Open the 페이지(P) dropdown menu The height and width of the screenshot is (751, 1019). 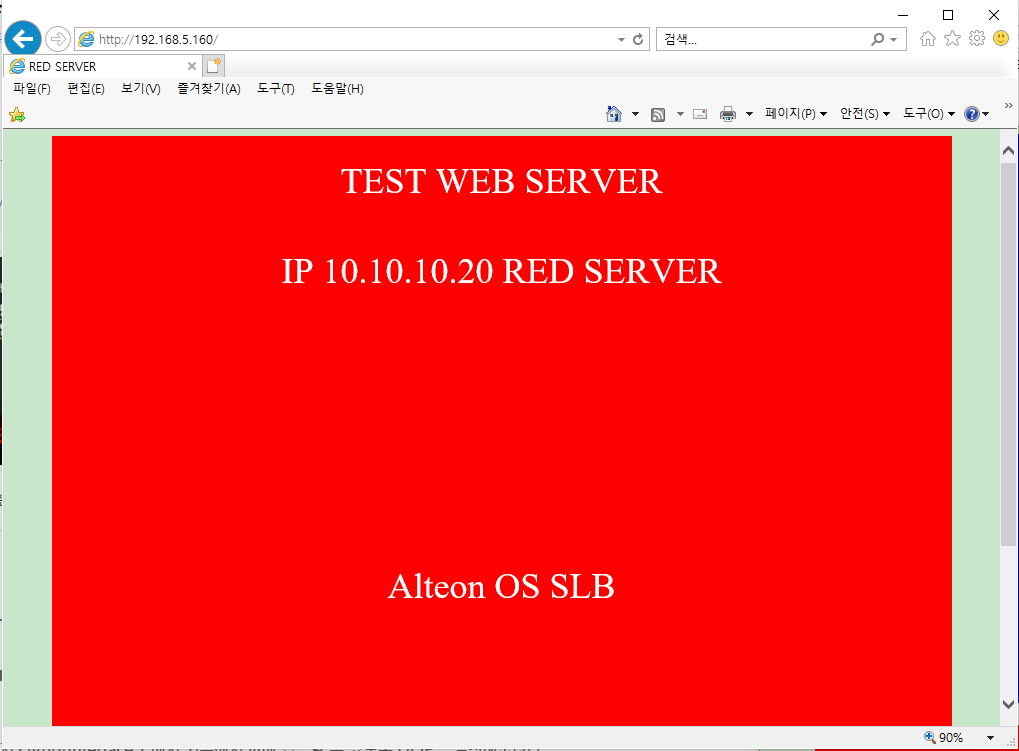[x=795, y=114]
